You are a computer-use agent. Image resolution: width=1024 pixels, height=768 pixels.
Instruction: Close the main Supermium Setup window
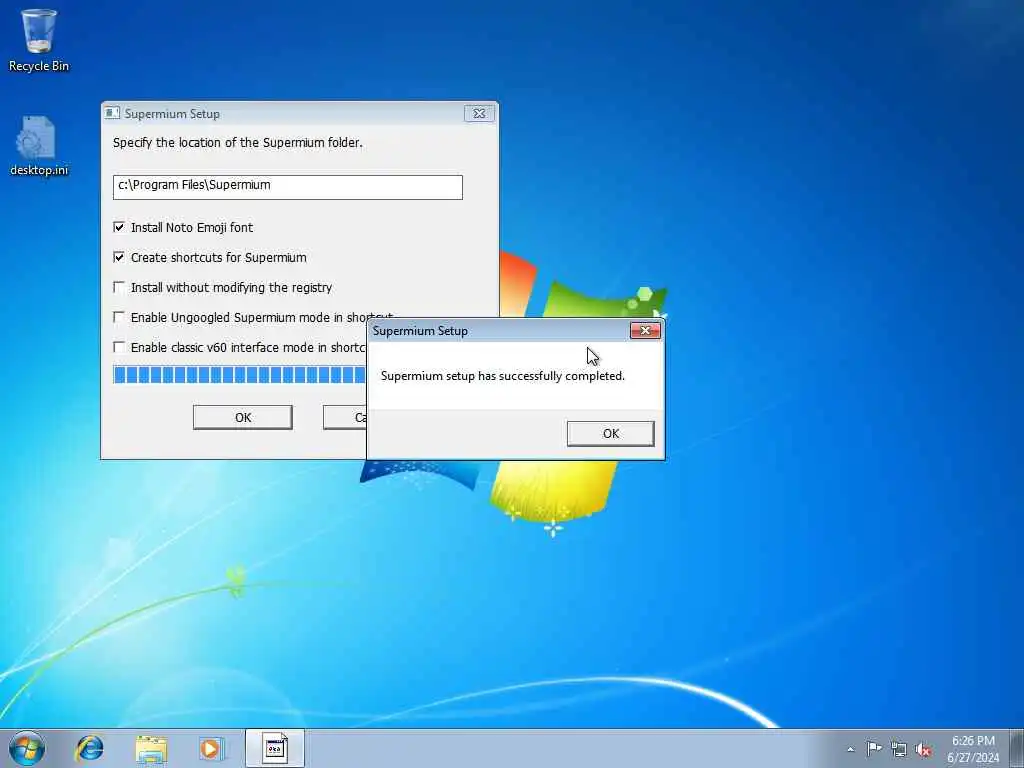click(x=479, y=113)
